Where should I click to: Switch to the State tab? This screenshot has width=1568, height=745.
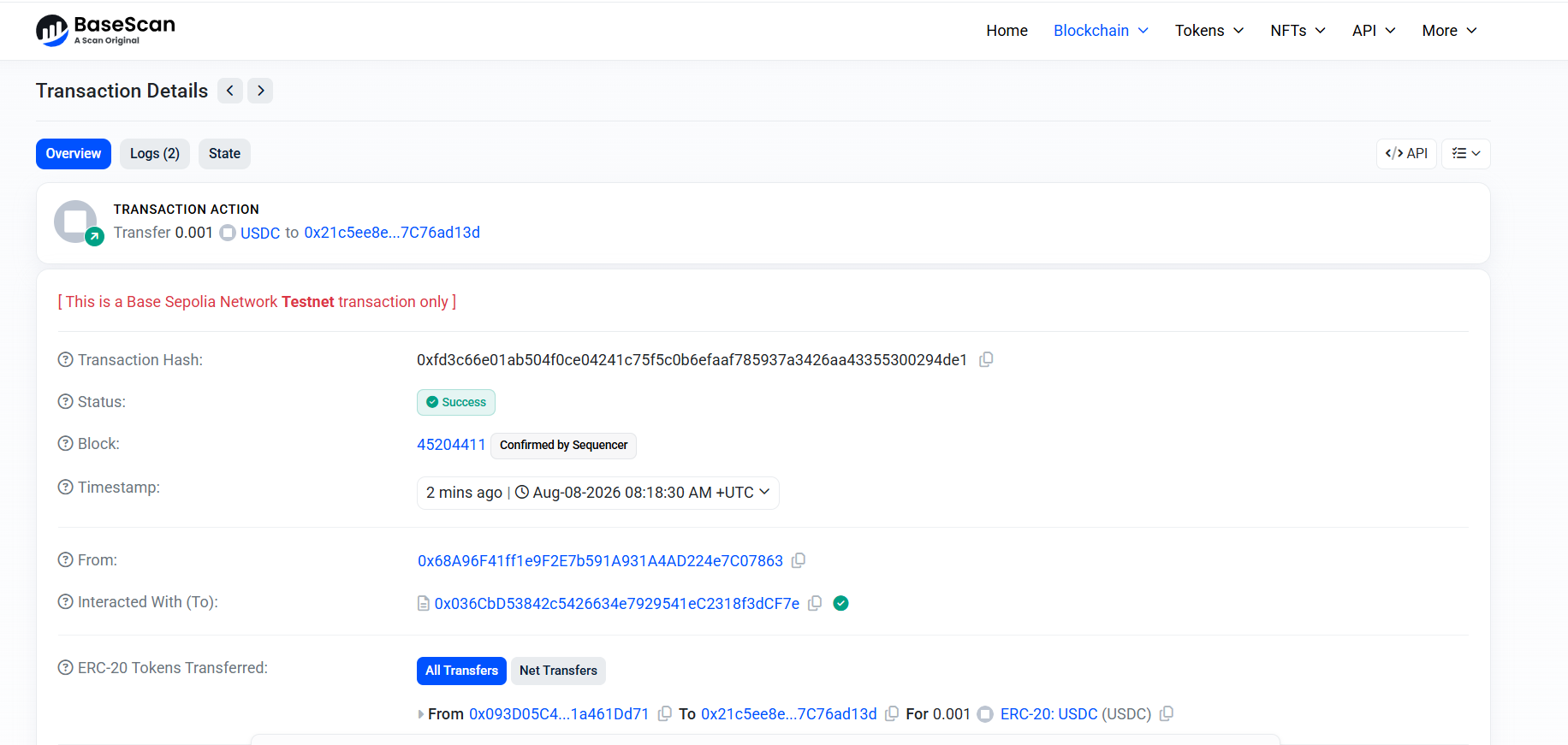224,154
